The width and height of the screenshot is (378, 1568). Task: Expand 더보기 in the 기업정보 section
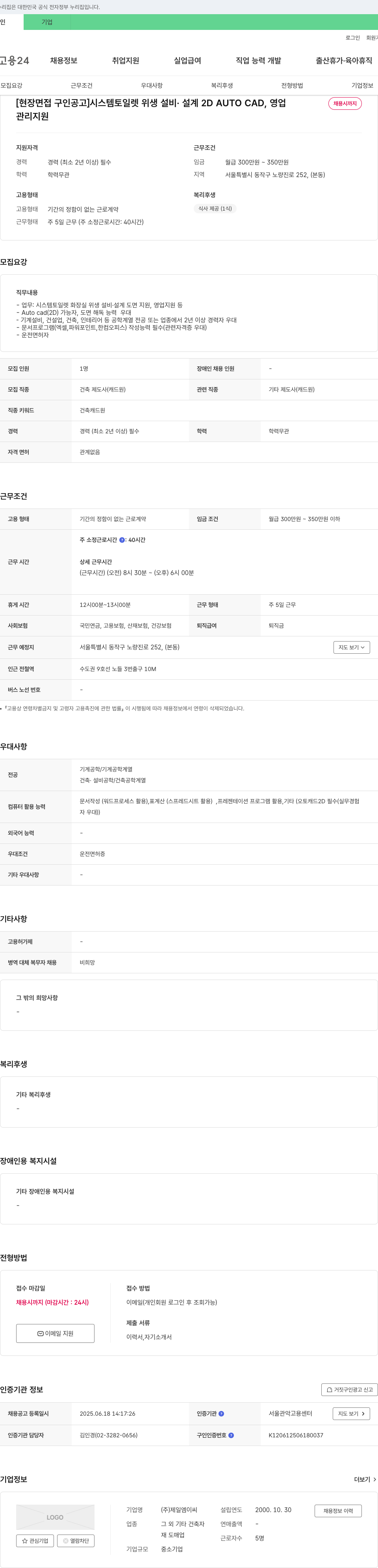[x=365, y=1479]
